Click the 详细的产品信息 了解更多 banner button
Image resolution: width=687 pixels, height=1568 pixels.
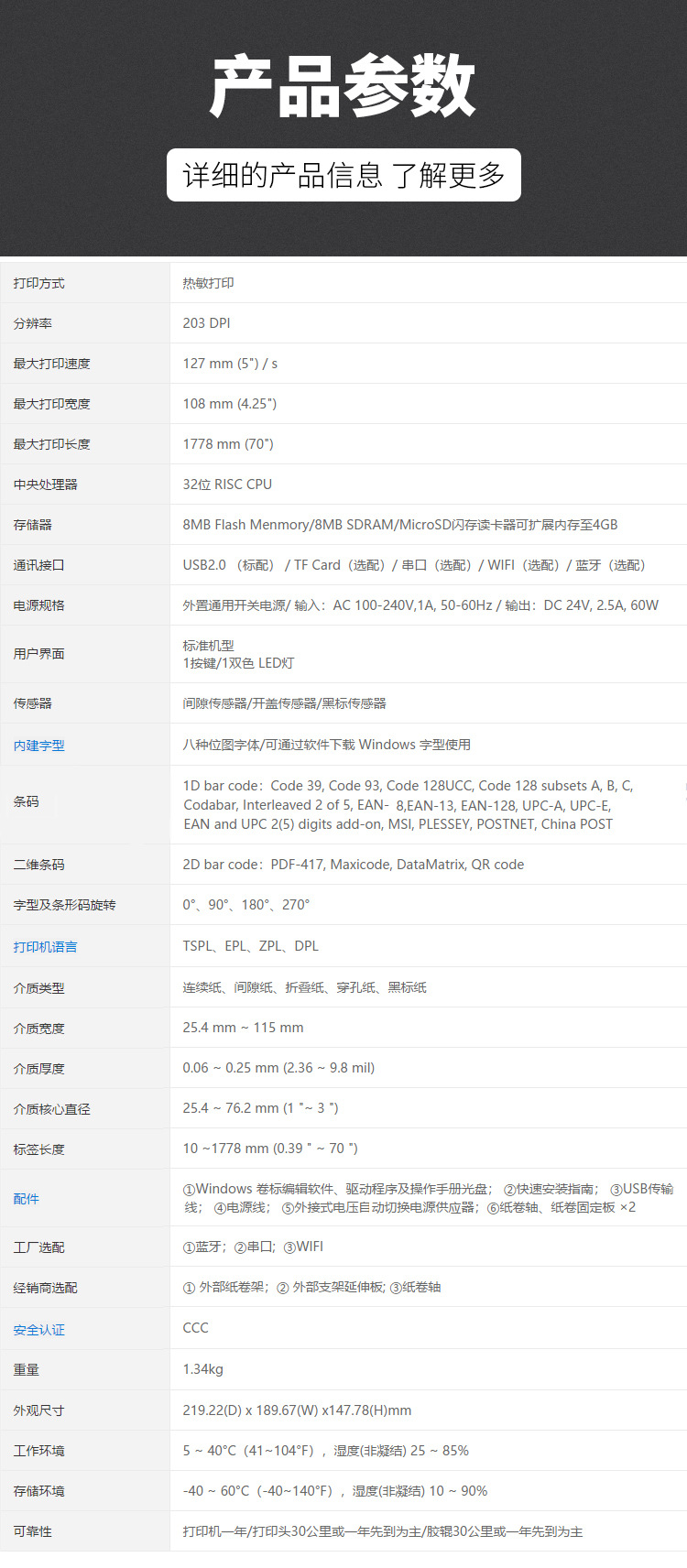coord(343,175)
